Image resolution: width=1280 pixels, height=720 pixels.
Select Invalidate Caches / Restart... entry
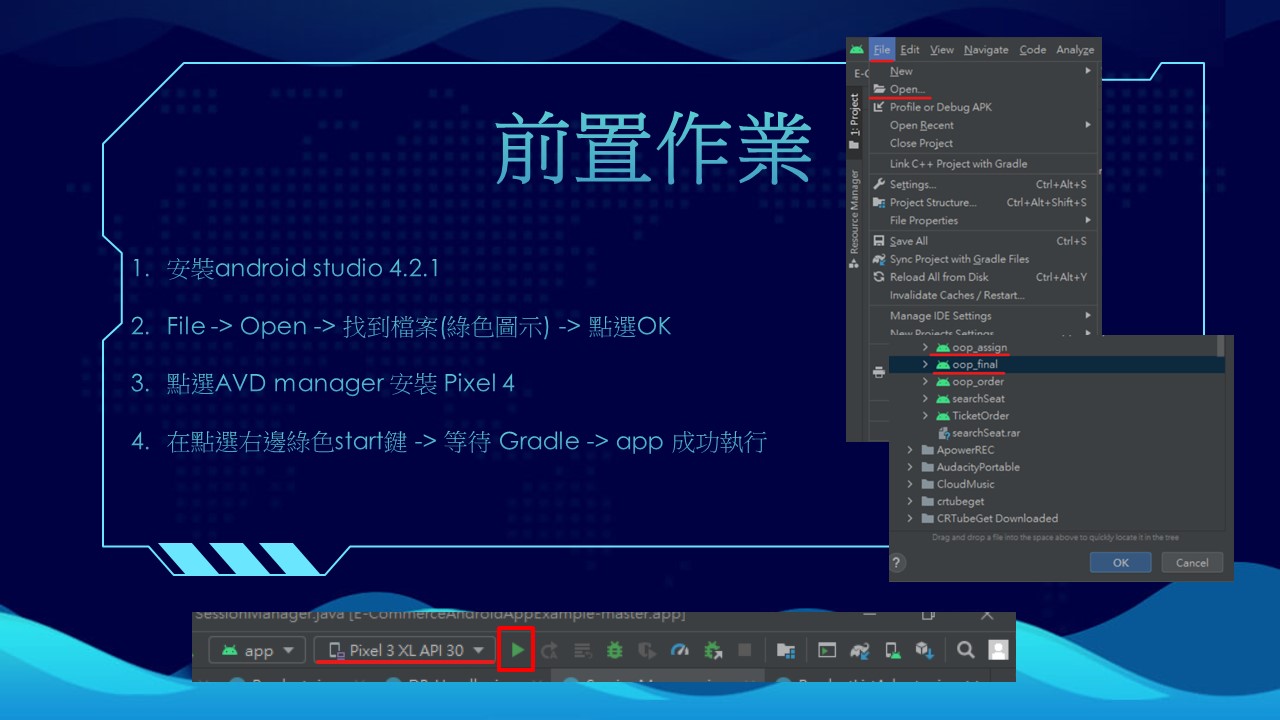coord(983,295)
